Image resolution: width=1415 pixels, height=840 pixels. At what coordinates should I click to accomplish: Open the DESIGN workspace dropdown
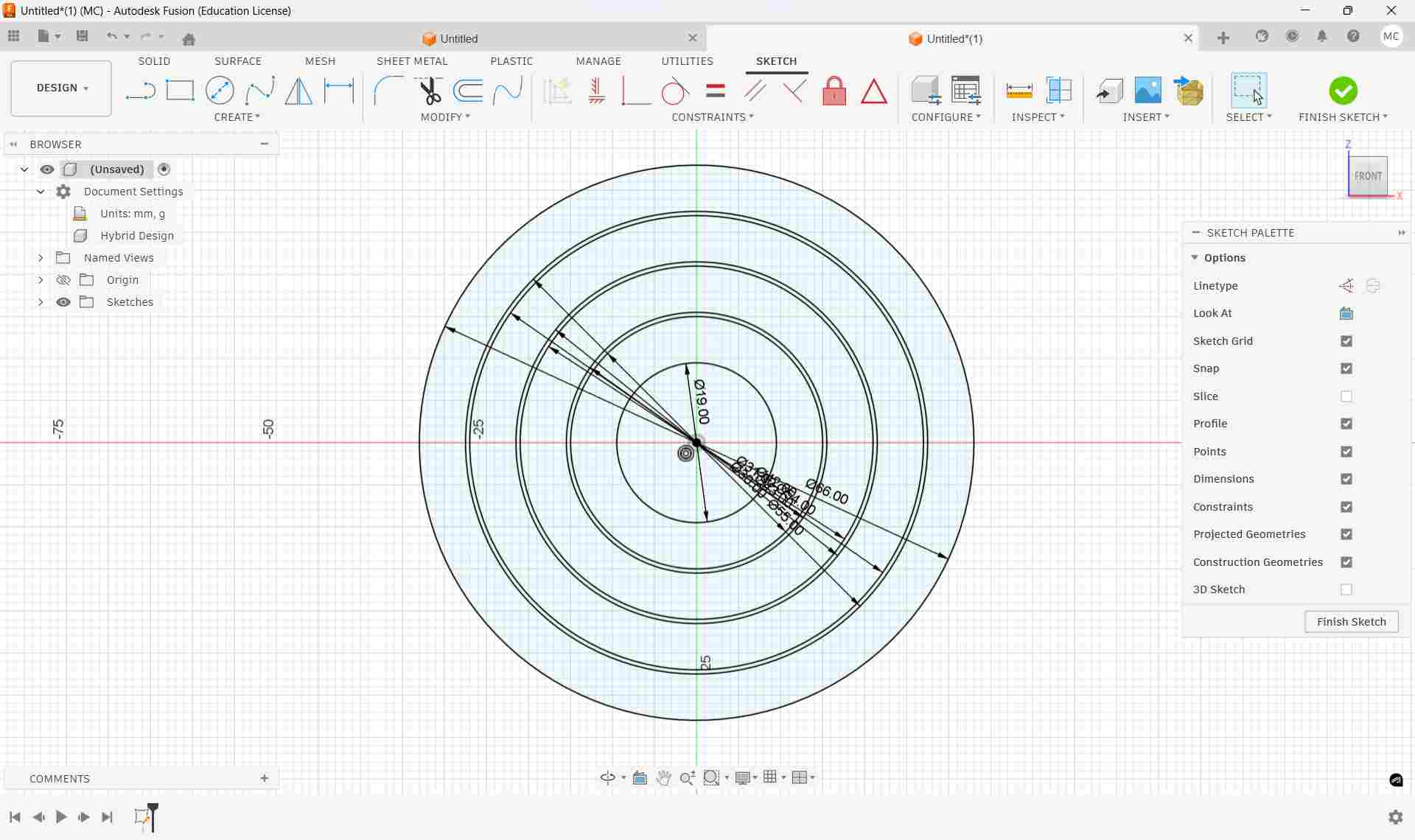(x=61, y=88)
